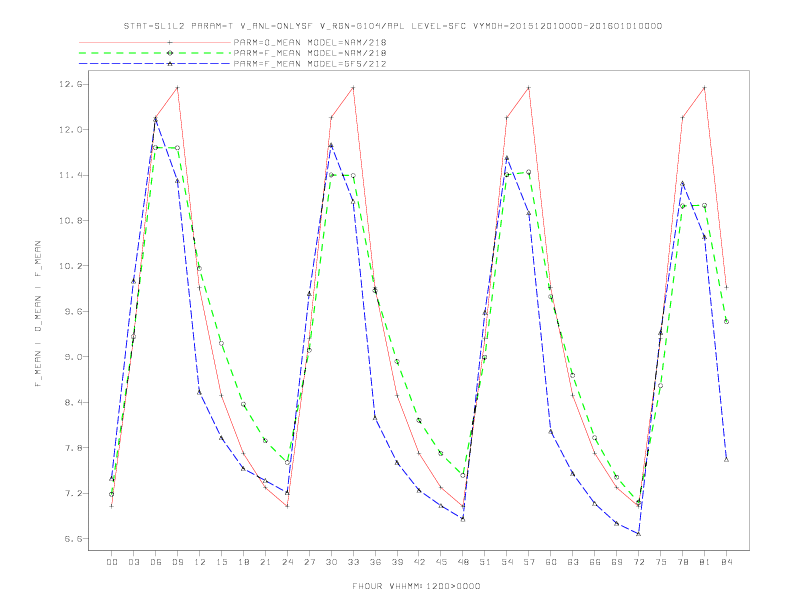
Task: Click x-axis tick label 39
Action: [397, 562]
